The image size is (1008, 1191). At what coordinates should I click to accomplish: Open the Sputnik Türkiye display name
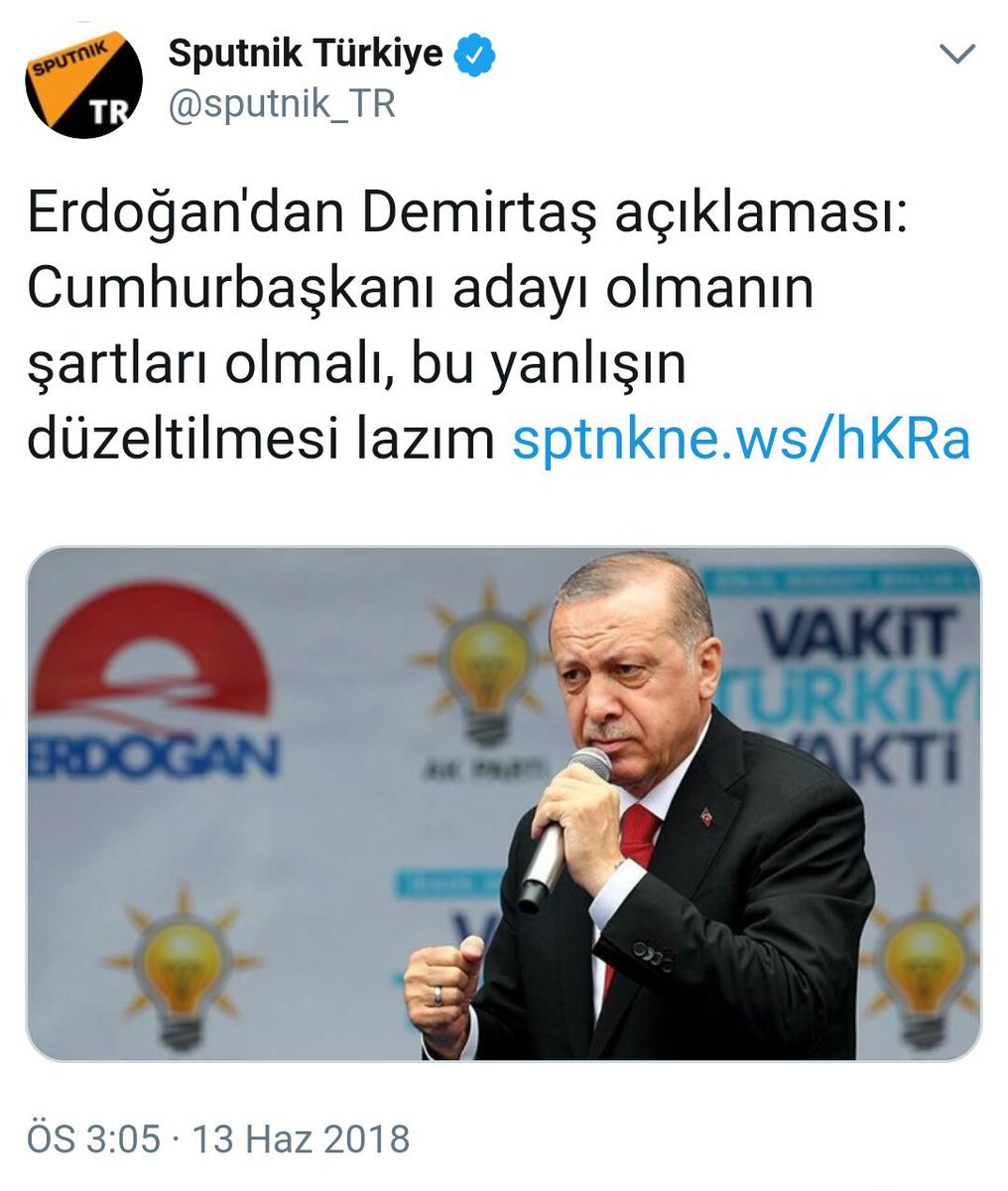click(x=306, y=54)
